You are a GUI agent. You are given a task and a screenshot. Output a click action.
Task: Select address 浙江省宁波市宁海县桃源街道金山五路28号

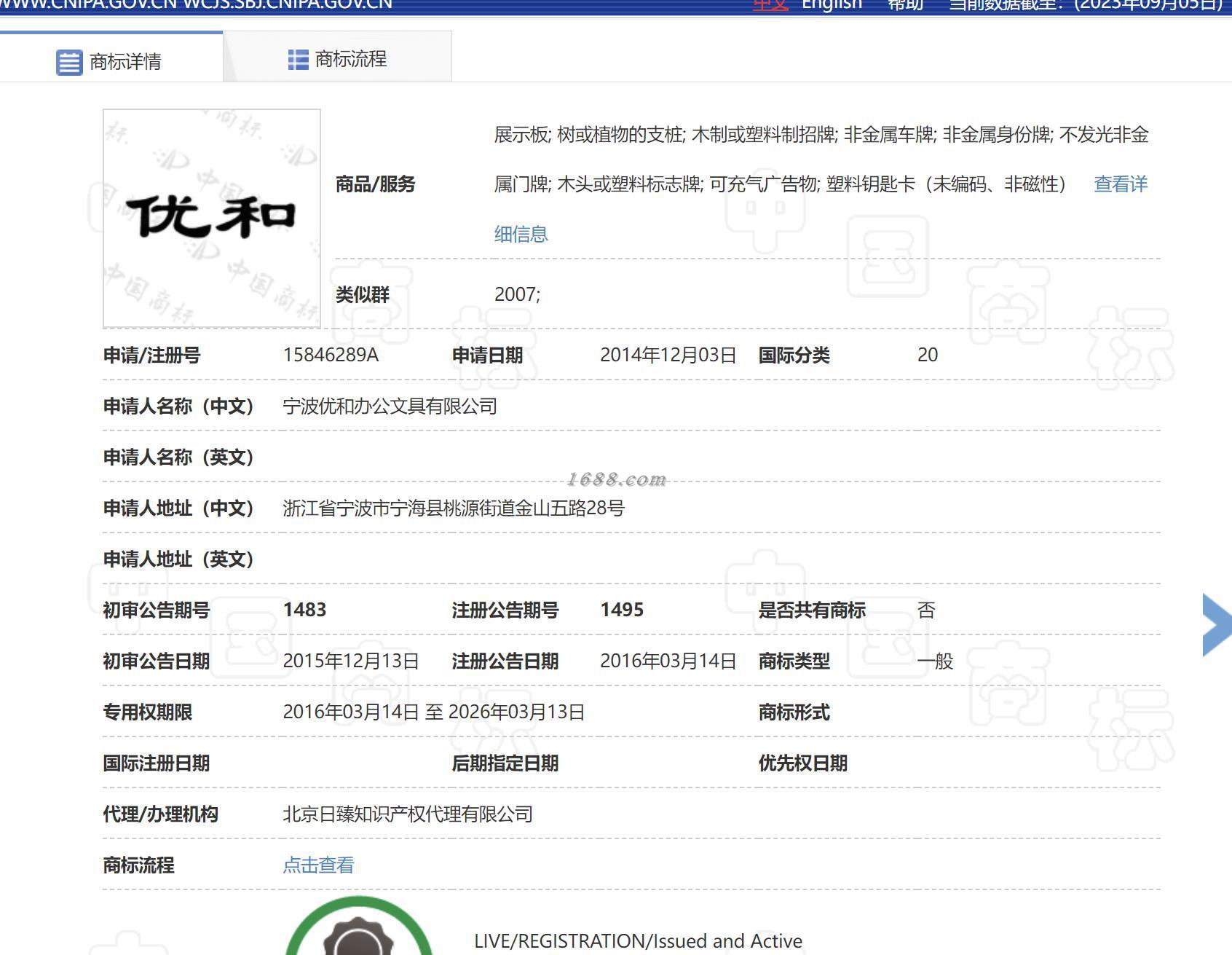[454, 508]
